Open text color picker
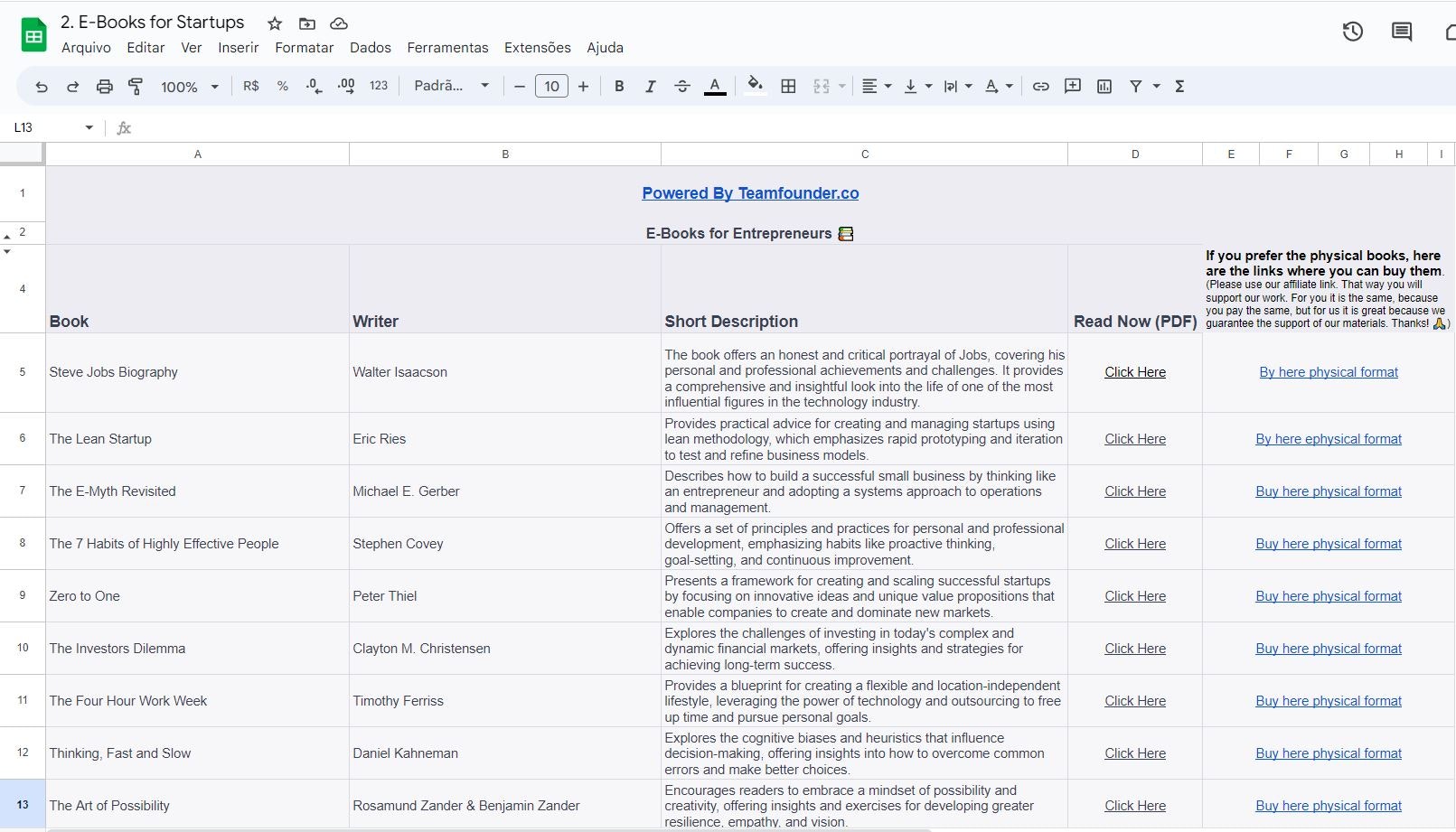The width and height of the screenshot is (1456, 832). [715, 87]
